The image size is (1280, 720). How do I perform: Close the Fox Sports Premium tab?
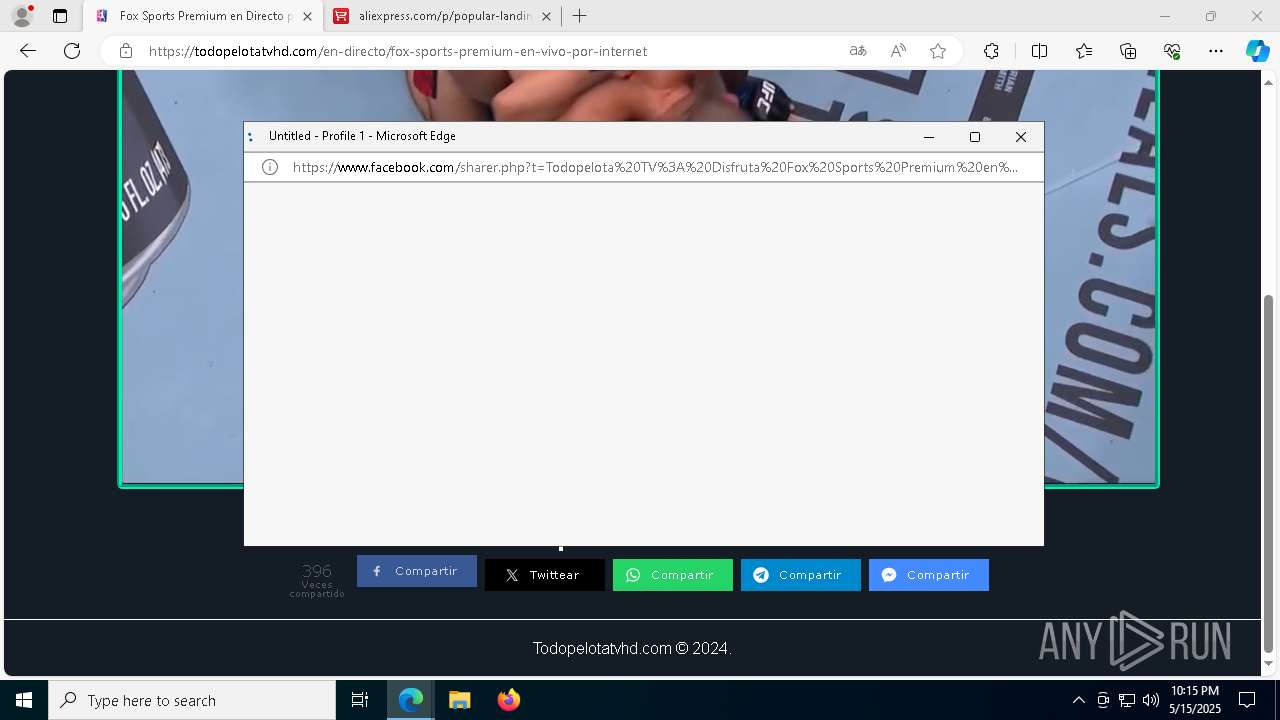(x=307, y=16)
